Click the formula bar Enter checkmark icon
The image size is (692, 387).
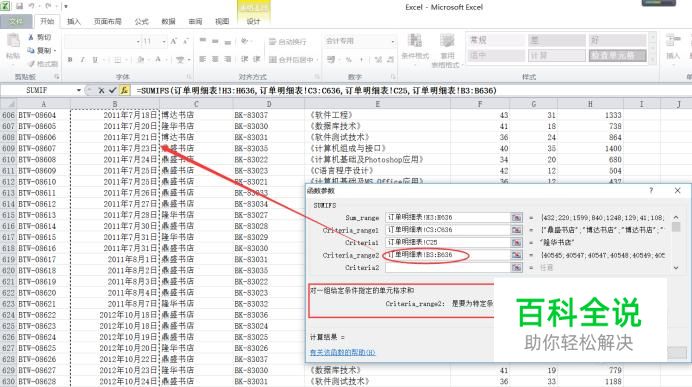[x=113, y=90]
